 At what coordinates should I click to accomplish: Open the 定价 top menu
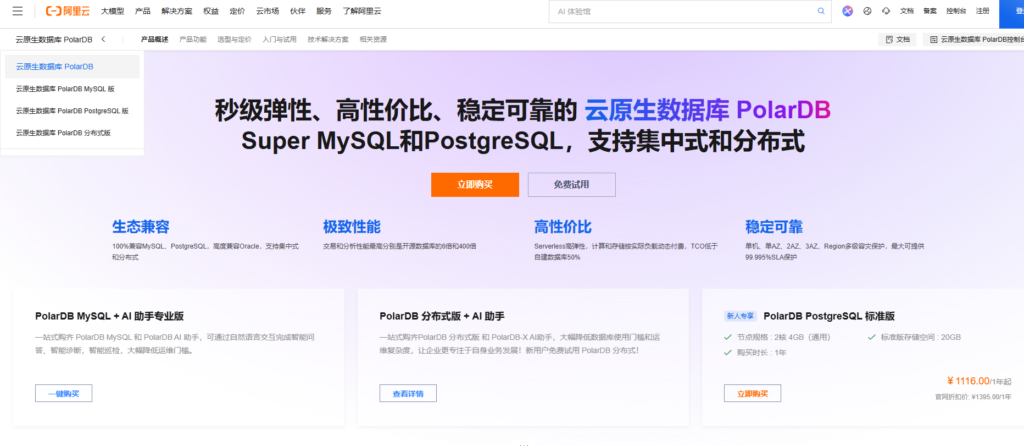pos(237,11)
